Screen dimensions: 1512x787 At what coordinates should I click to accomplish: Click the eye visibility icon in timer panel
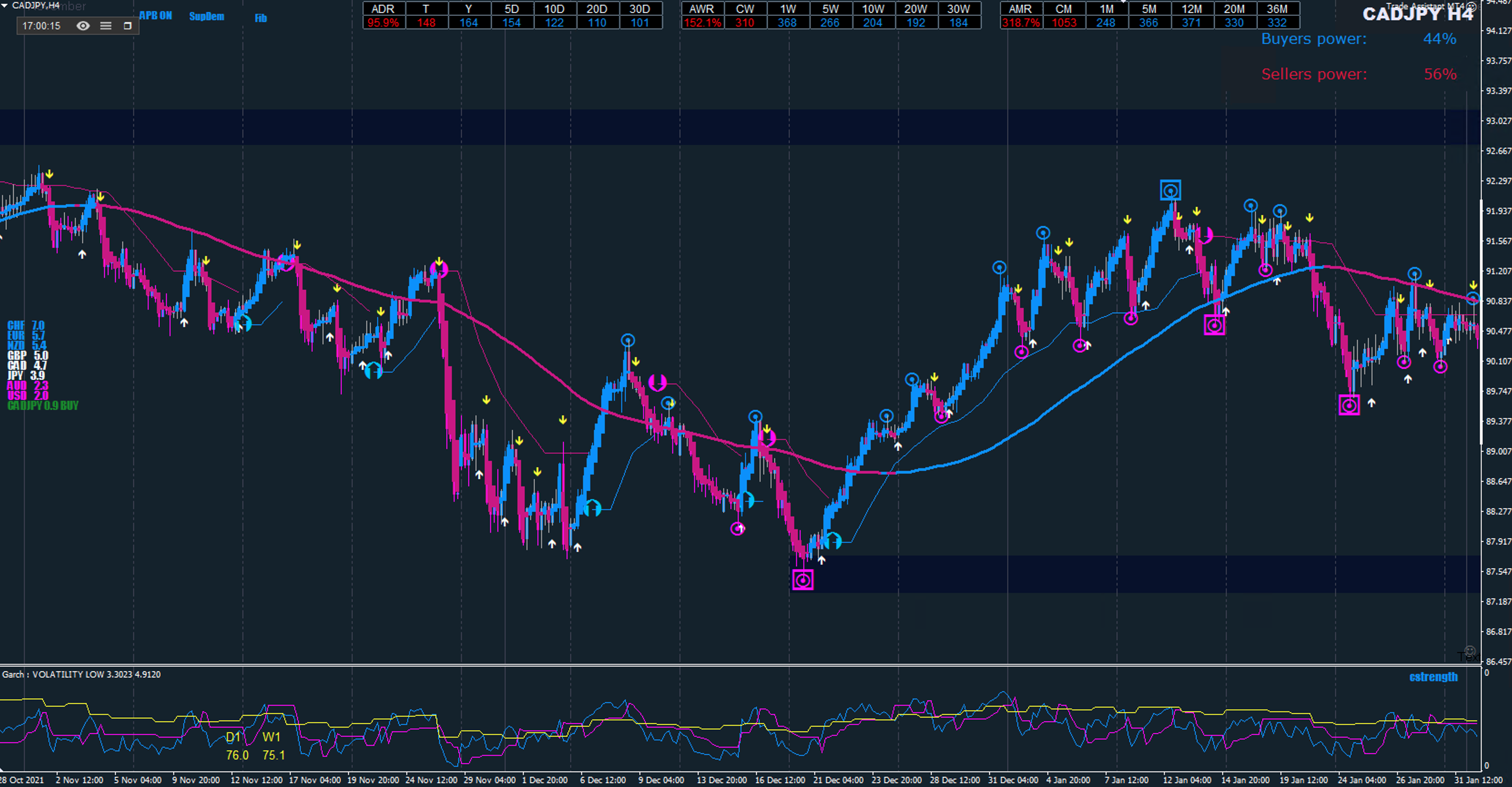click(x=83, y=26)
